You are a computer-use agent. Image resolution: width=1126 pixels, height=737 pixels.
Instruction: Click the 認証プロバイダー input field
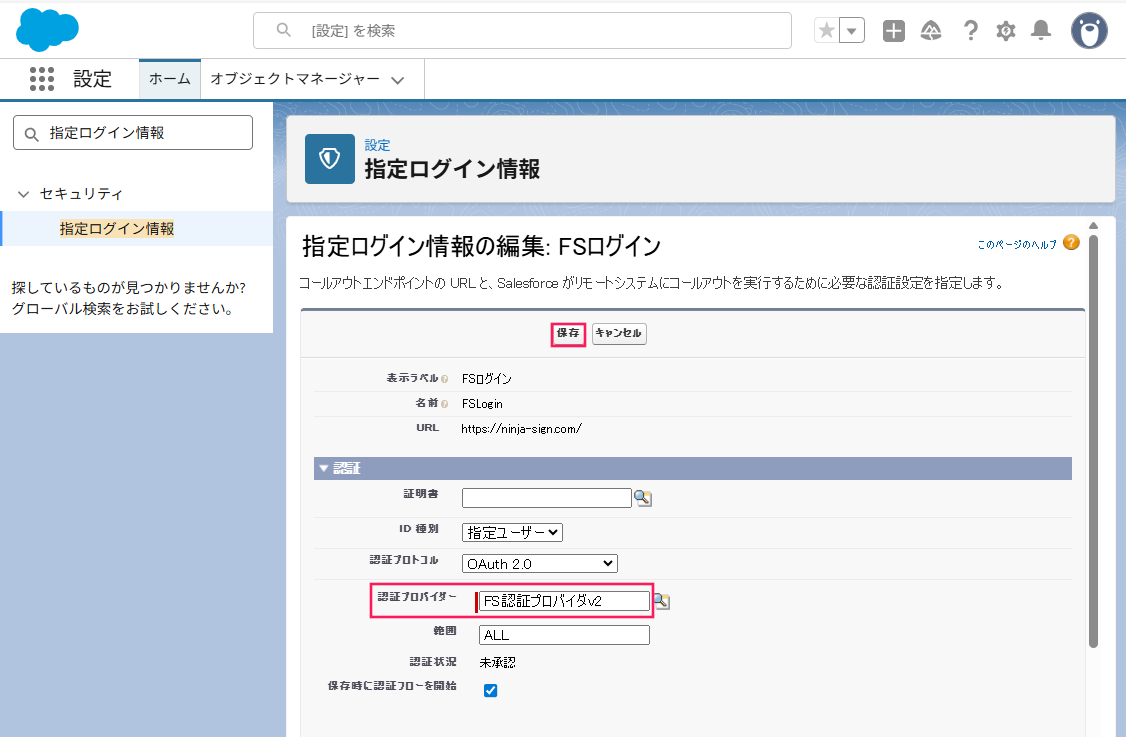564,601
